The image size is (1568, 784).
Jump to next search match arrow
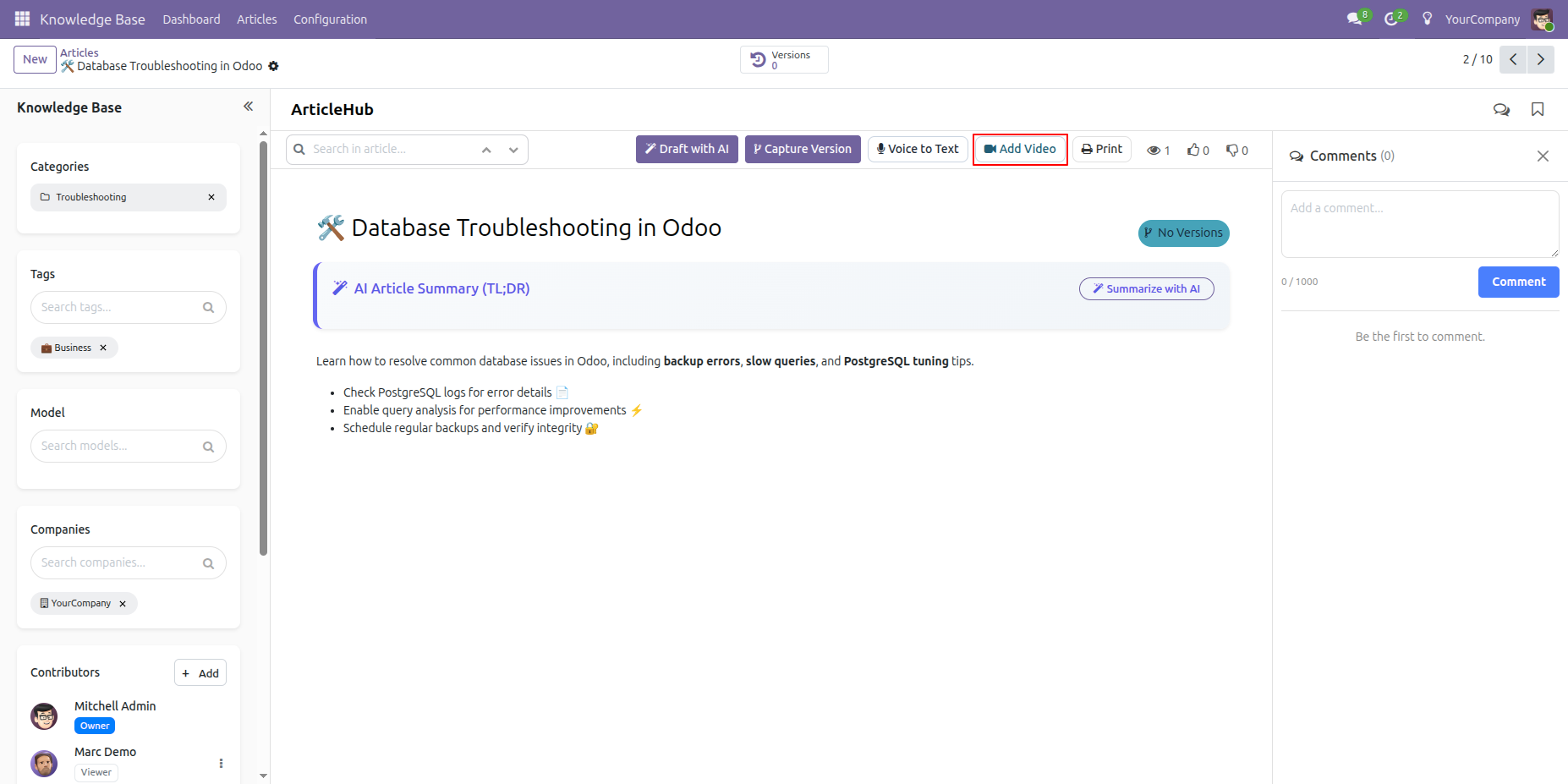click(513, 150)
